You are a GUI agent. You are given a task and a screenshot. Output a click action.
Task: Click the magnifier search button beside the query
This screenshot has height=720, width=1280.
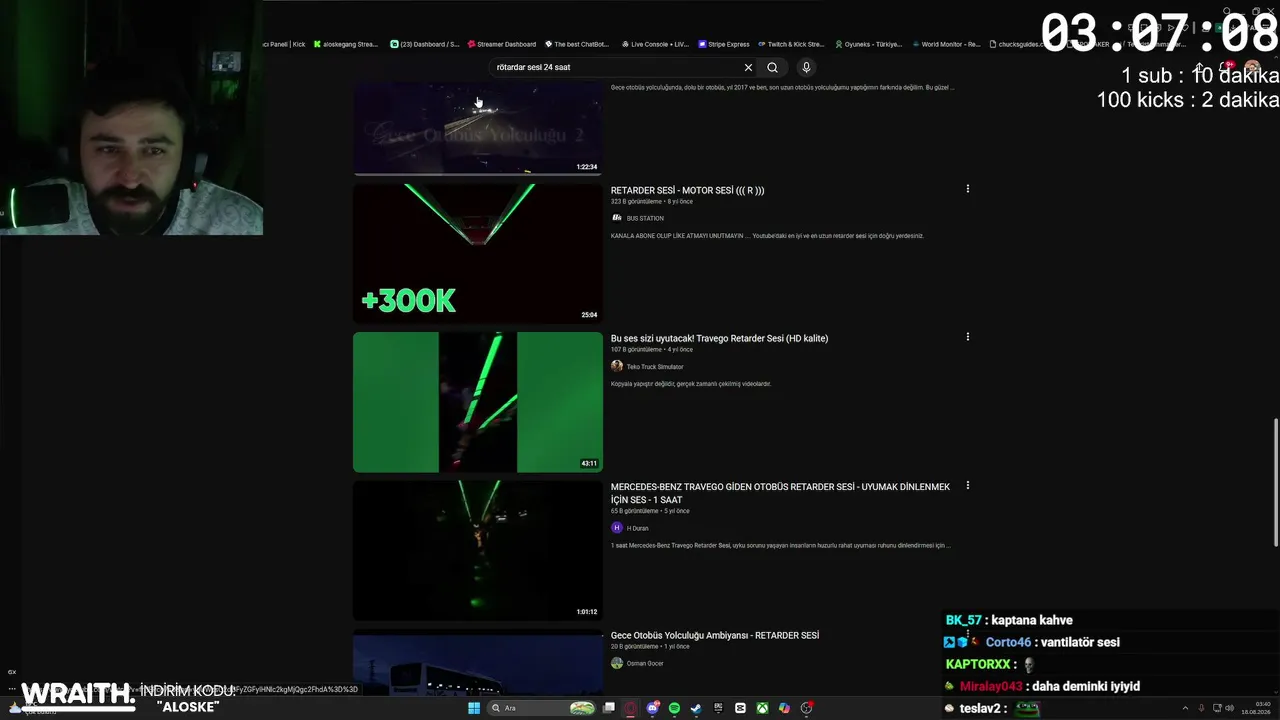click(772, 67)
